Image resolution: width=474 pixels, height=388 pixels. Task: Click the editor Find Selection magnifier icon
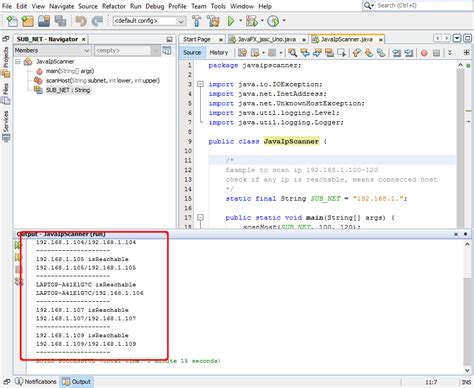click(293, 53)
